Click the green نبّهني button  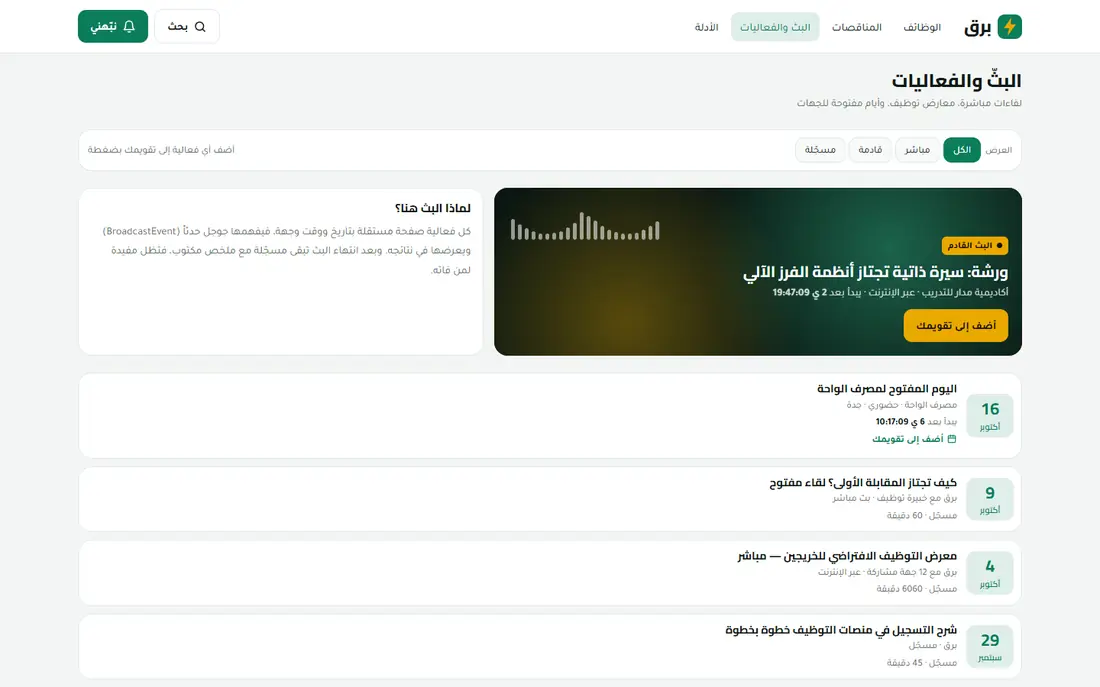pos(113,27)
